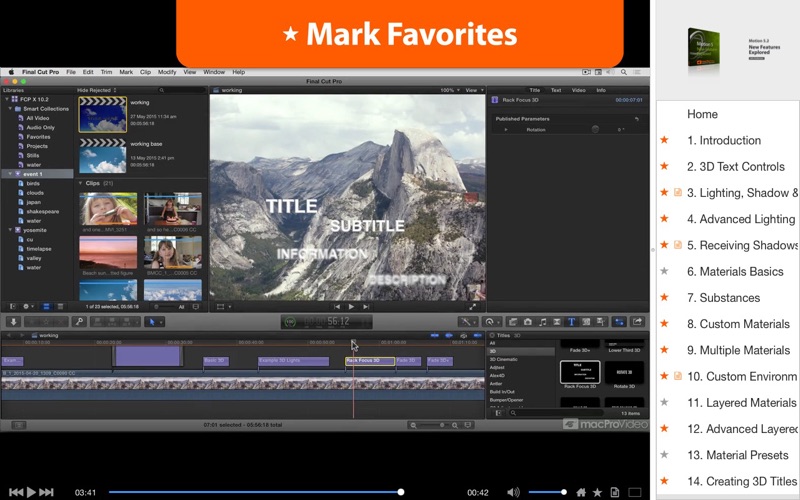Click the player volume slider

(546, 492)
